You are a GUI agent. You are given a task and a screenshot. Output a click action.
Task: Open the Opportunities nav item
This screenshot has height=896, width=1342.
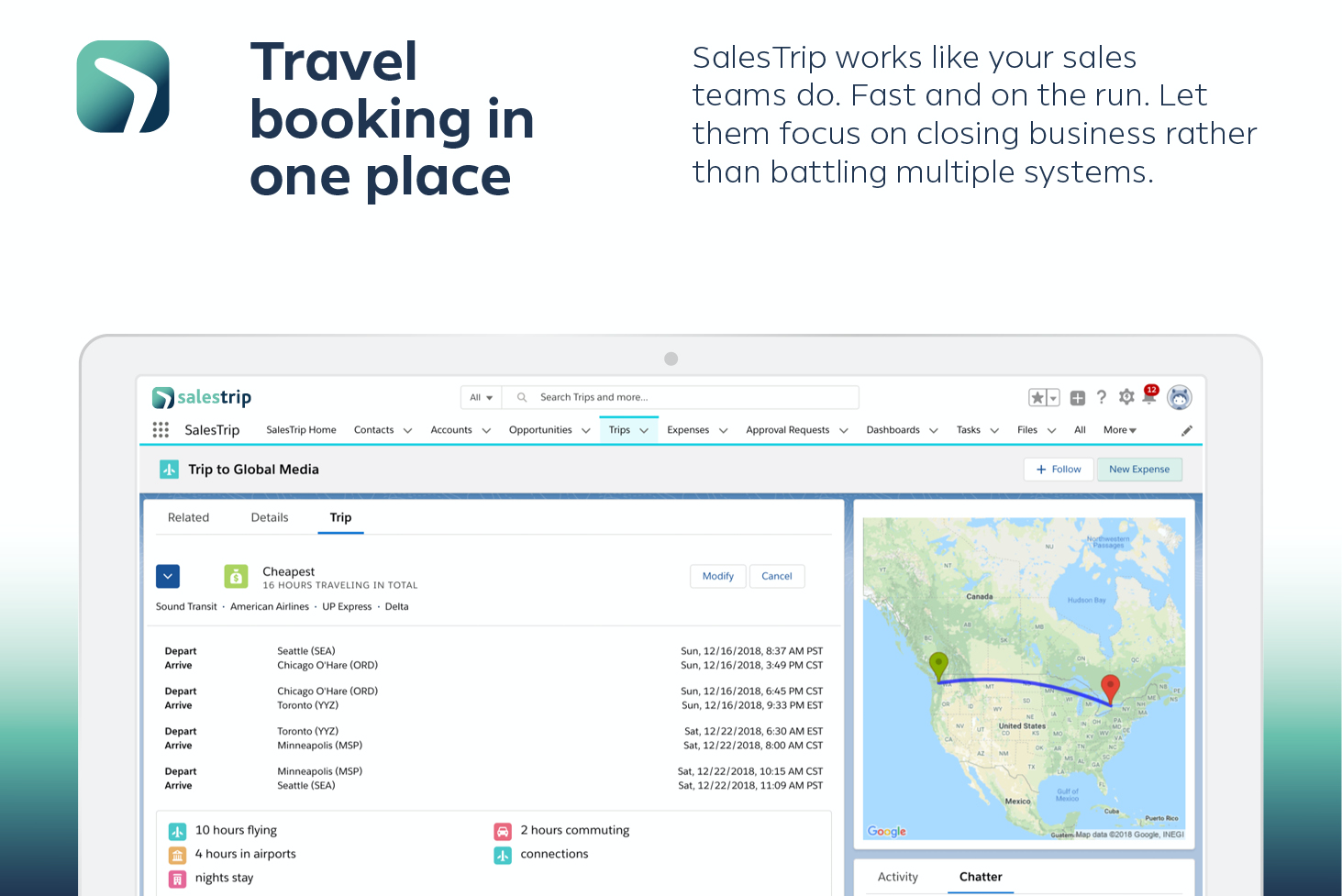tap(540, 430)
